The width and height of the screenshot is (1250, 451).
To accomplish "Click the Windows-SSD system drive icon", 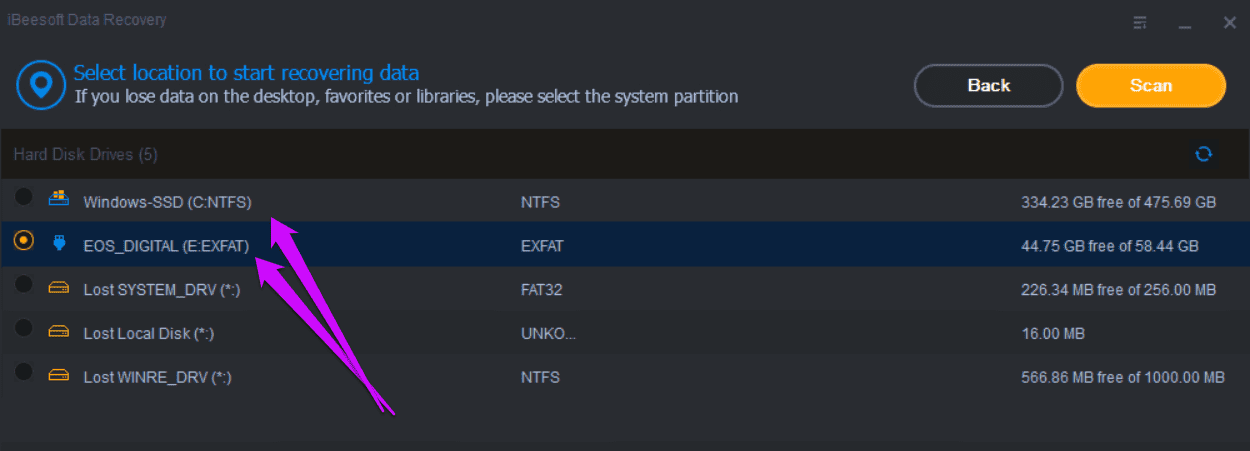I will click(59, 199).
